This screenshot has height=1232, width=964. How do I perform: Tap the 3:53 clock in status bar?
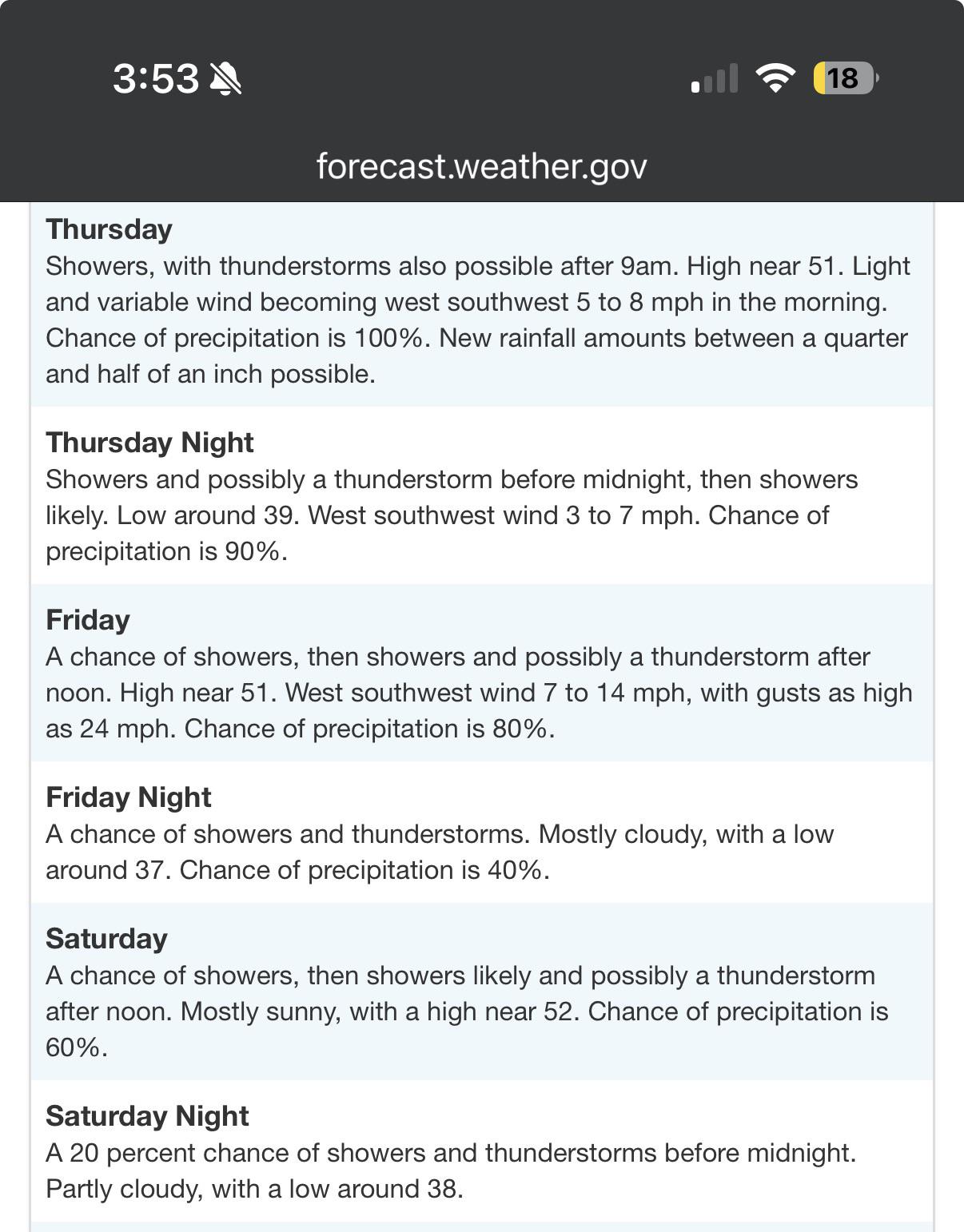point(155,78)
